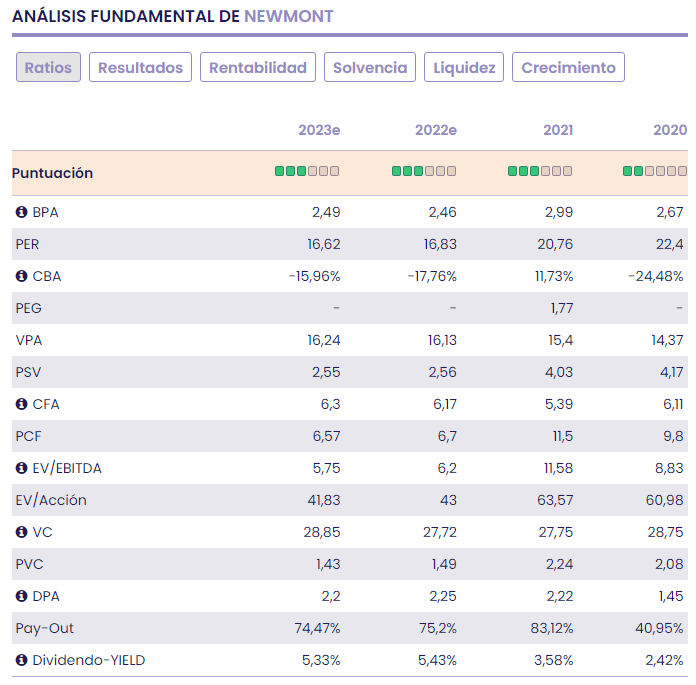Open the Rentabilidad tab
Image resolution: width=696 pixels, height=685 pixels.
click(x=257, y=68)
